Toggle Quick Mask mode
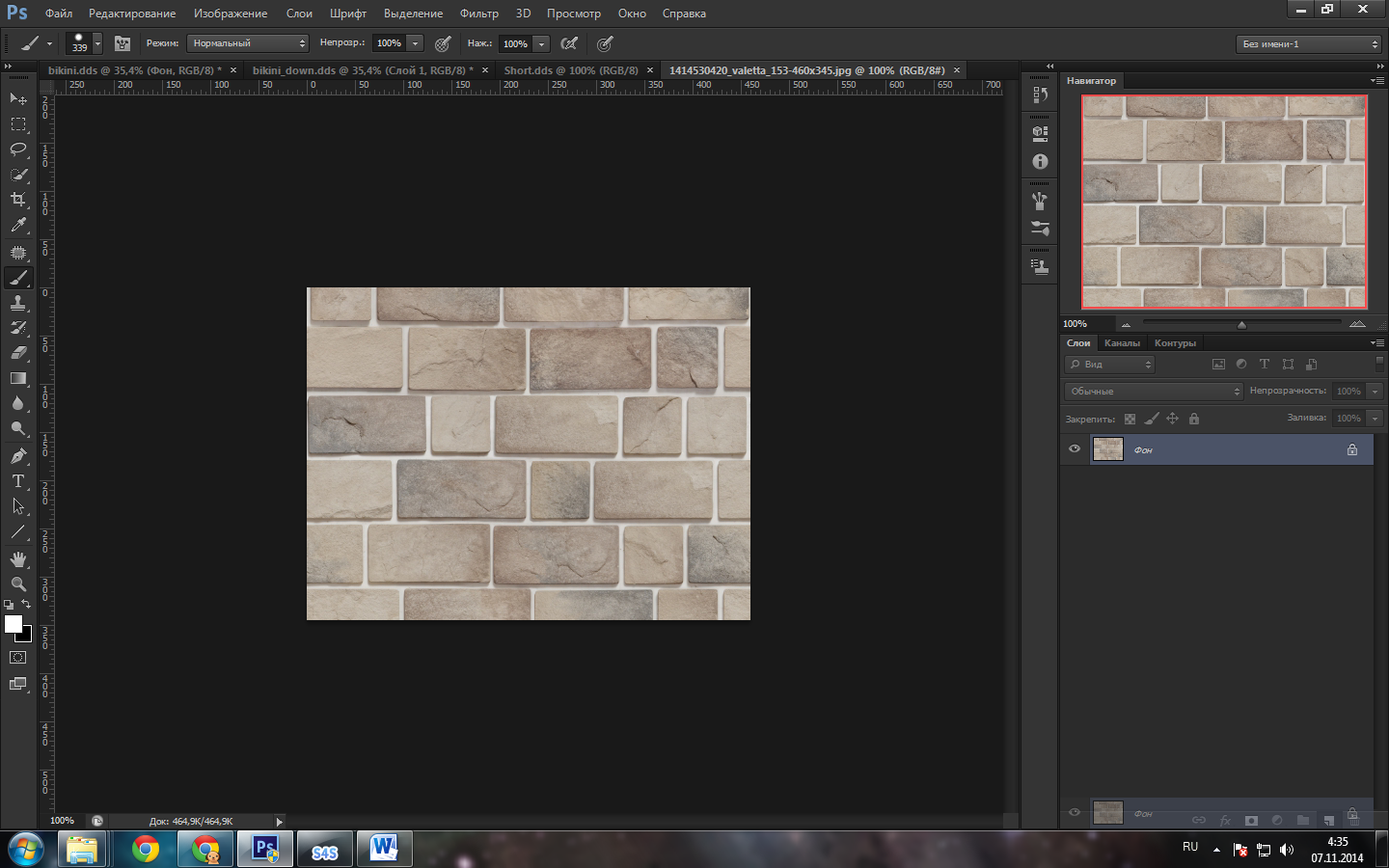 pyautogui.click(x=18, y=658)
